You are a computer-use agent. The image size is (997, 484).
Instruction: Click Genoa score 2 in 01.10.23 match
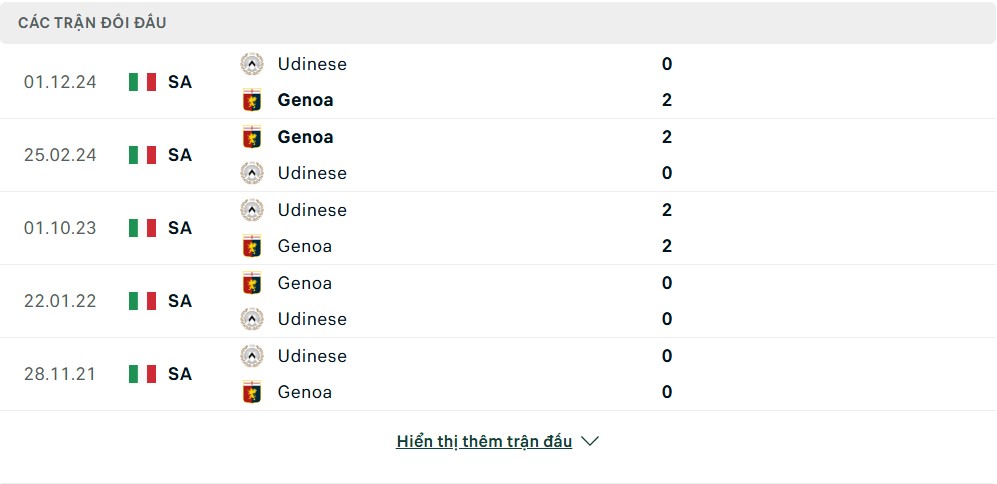tap(667, 246)
